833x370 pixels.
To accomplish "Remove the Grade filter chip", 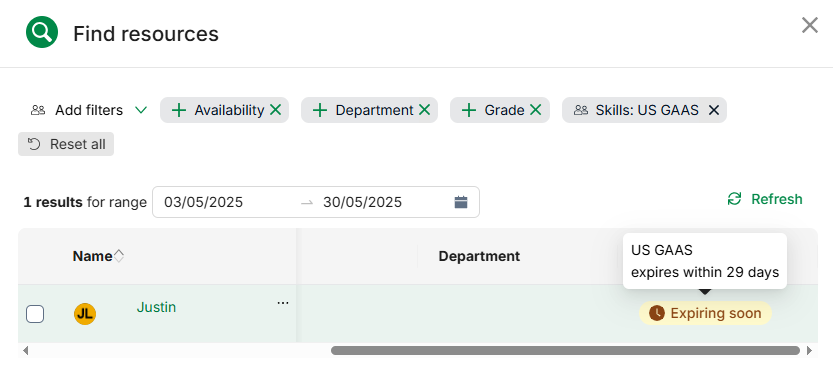I will point(536,110).
